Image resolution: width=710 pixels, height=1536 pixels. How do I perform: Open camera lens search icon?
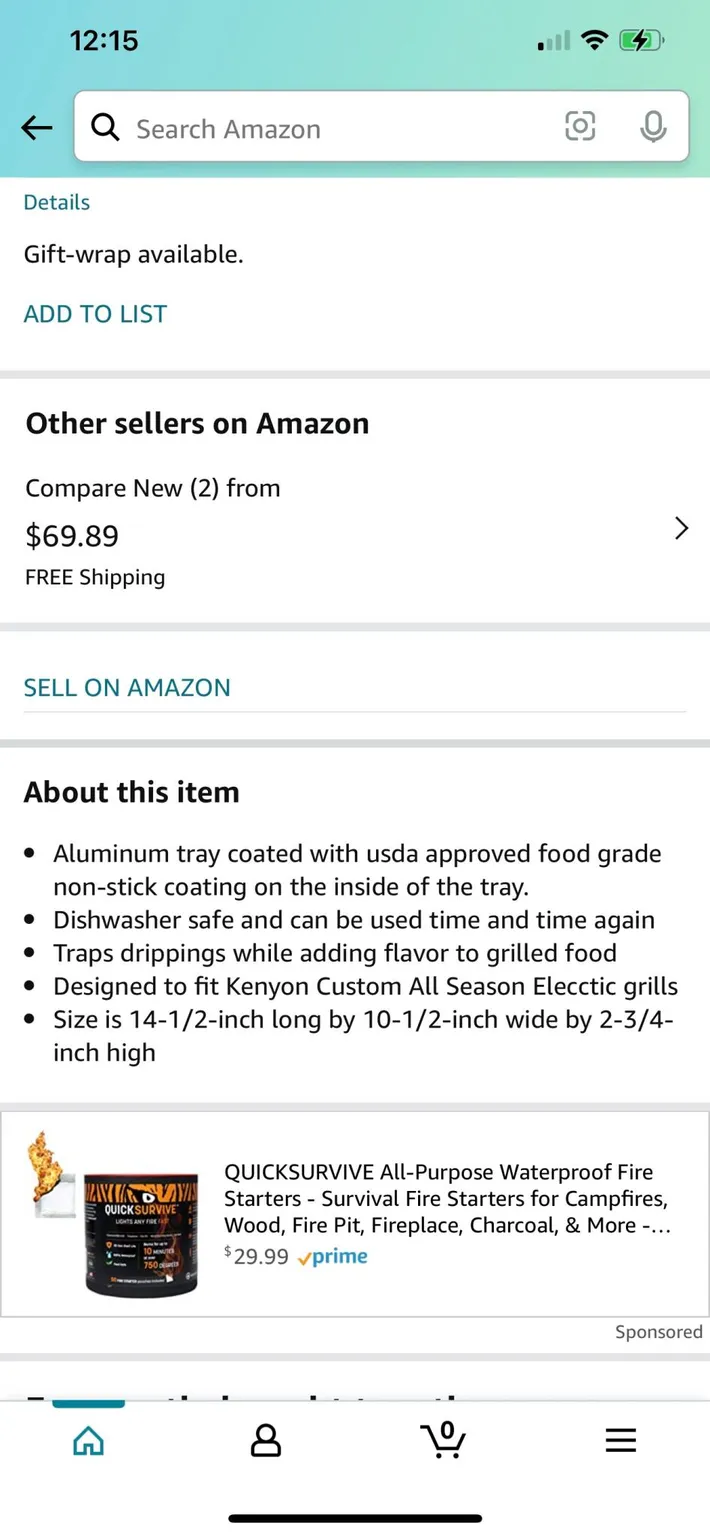click(x=580, y=126)
